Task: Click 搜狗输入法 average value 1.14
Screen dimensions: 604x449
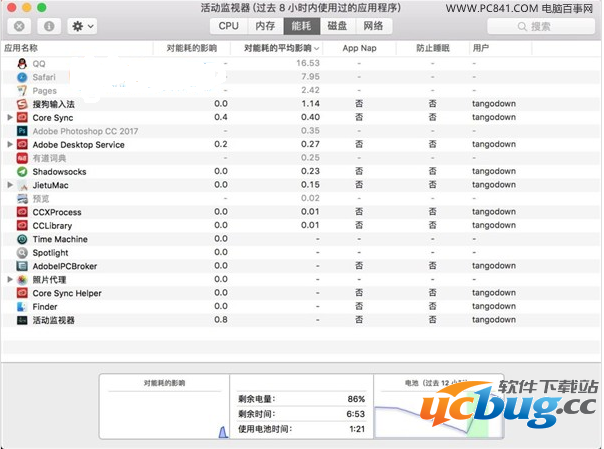Action: pos(310,104)
